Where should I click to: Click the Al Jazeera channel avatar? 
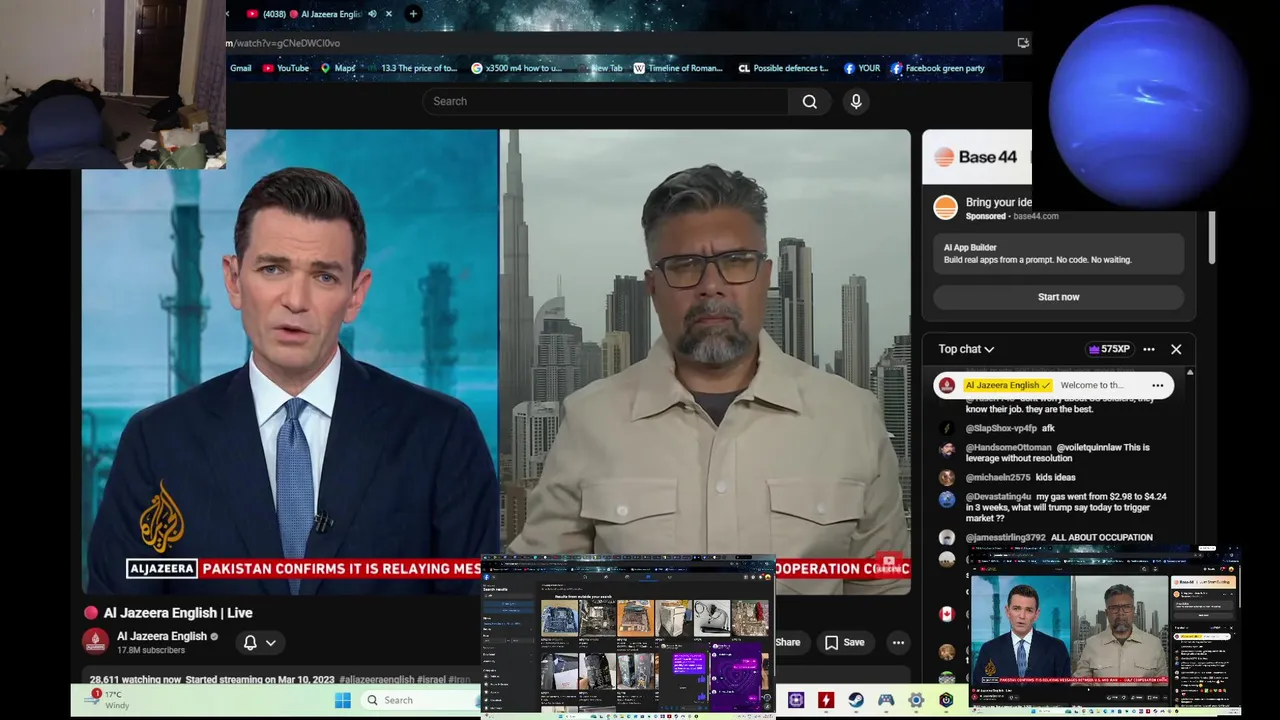96,642
